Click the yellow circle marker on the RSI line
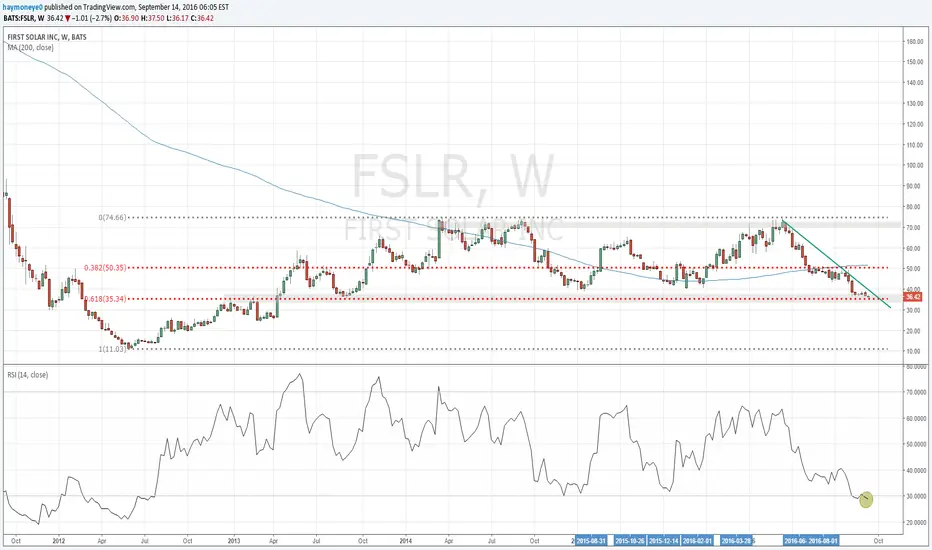932x550 pixels. point(866,499)
